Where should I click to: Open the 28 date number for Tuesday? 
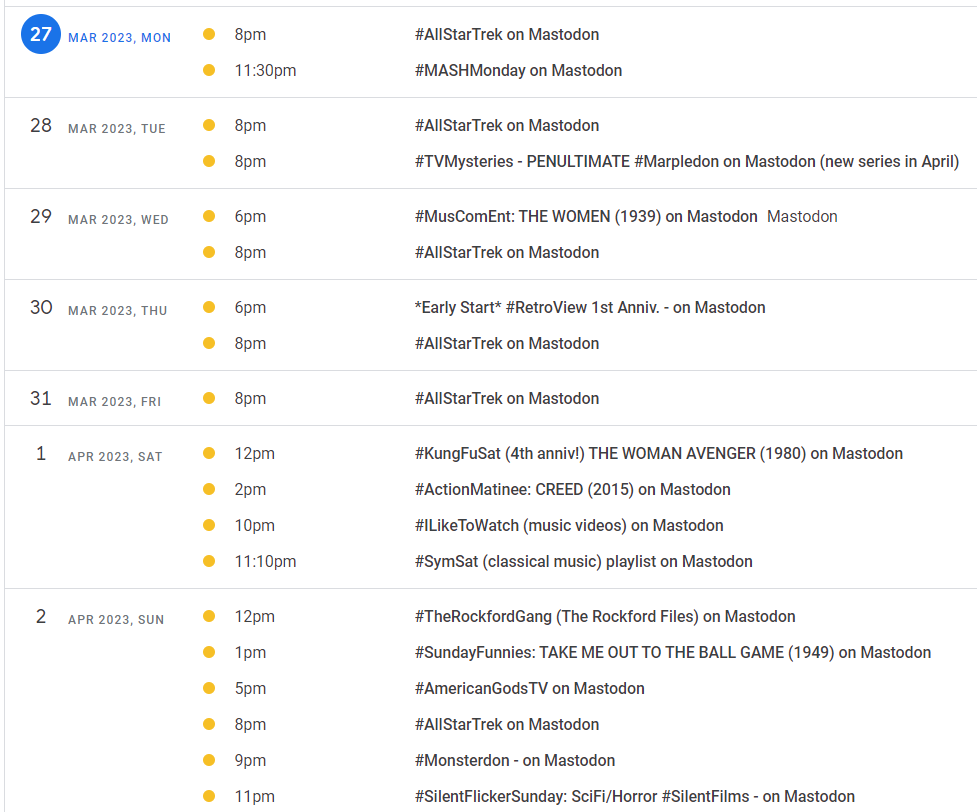pyautogui.click(x=41, y=125)
